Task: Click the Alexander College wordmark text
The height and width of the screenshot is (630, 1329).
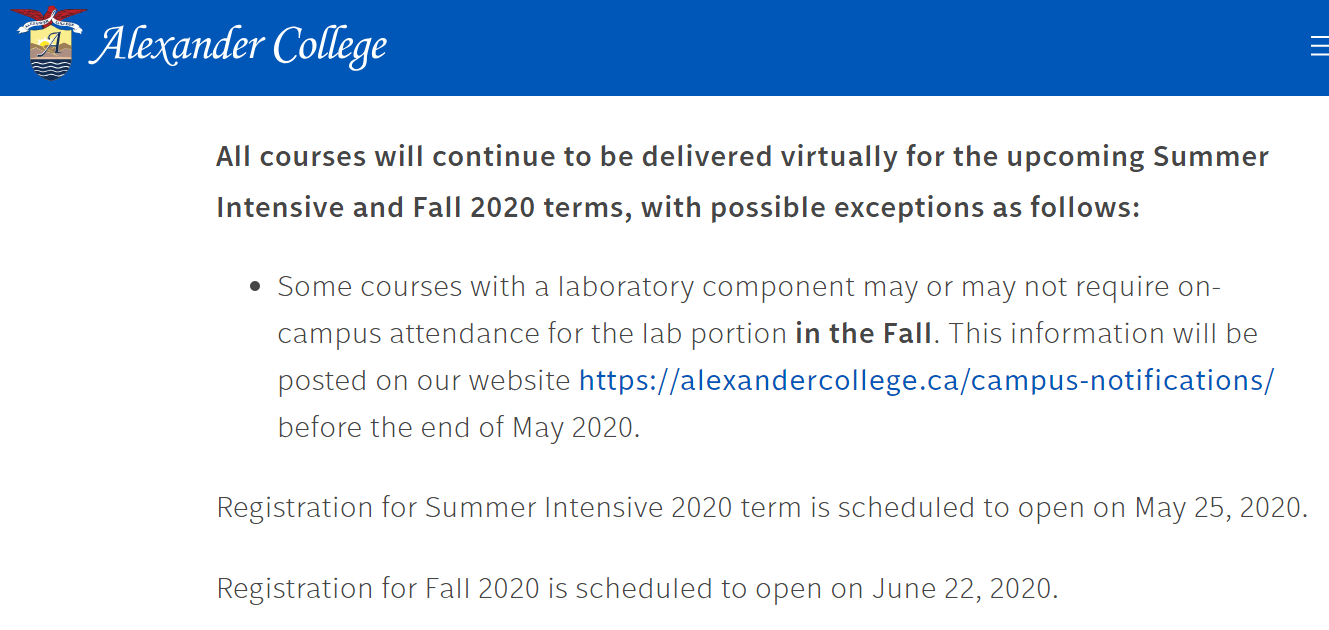Action: (238, 46)
